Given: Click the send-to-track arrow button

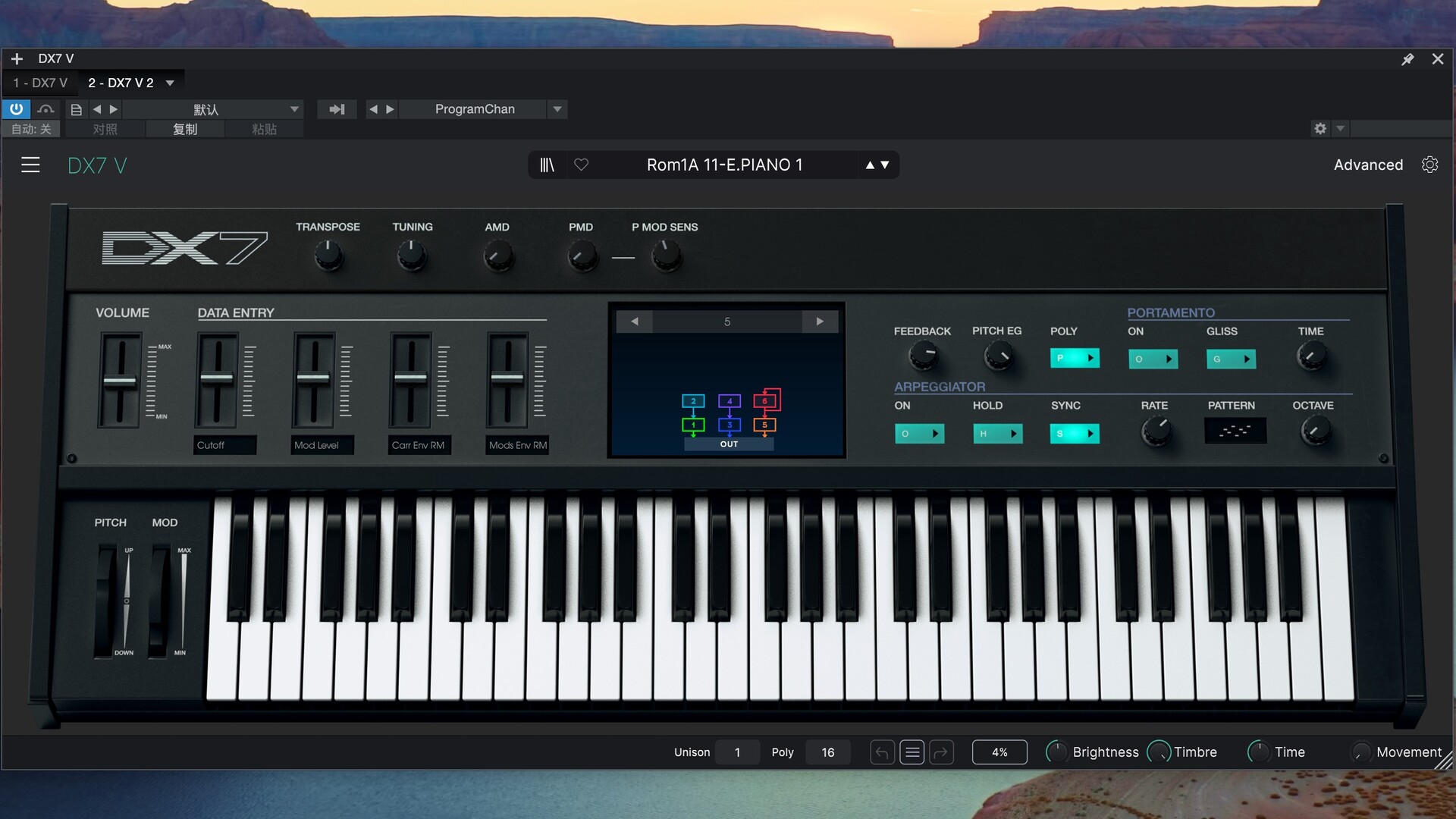Looking at the screenshot, I should pyautogui.click(x=337, y=109).
